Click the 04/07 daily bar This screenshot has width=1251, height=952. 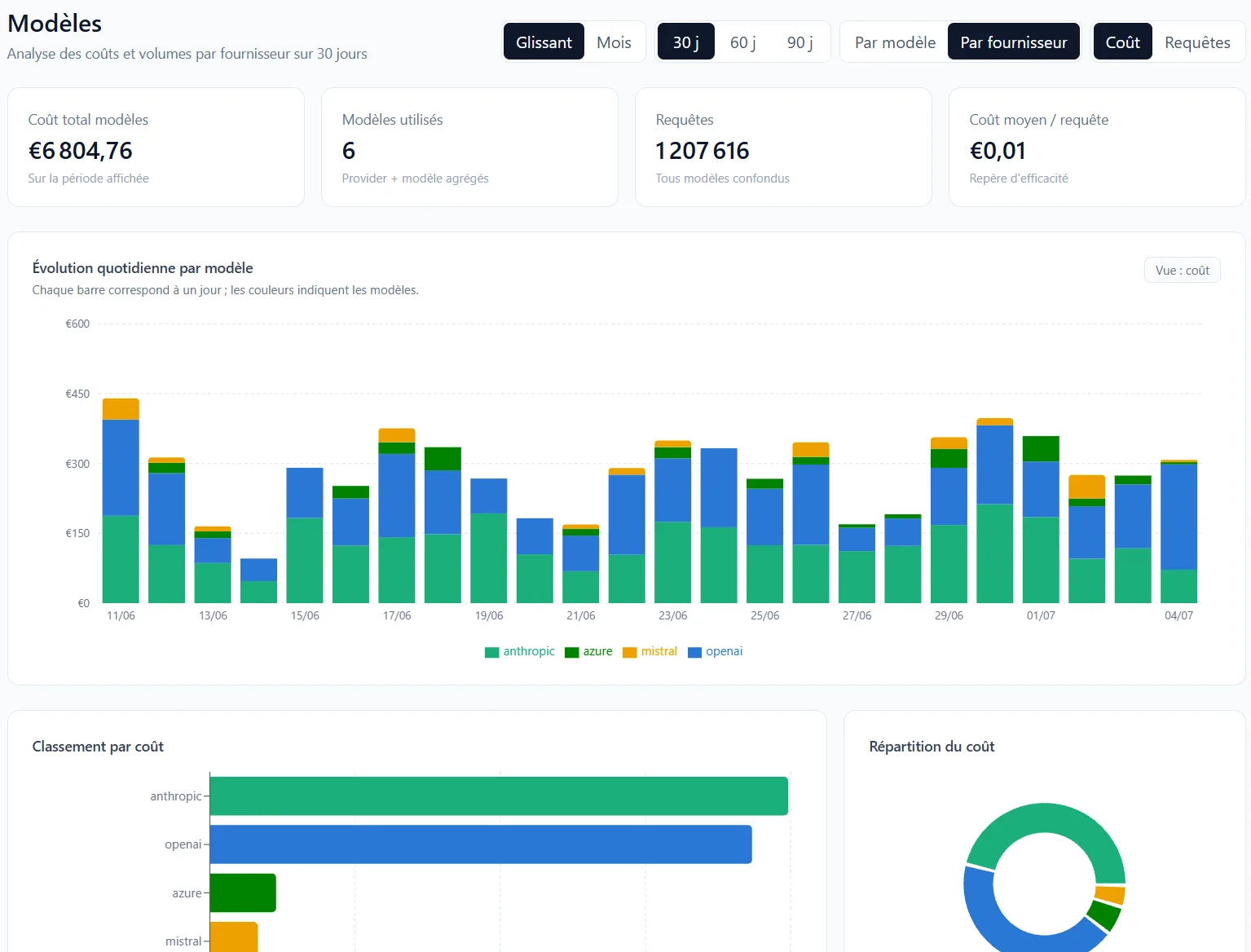(x=1178, y=531)
